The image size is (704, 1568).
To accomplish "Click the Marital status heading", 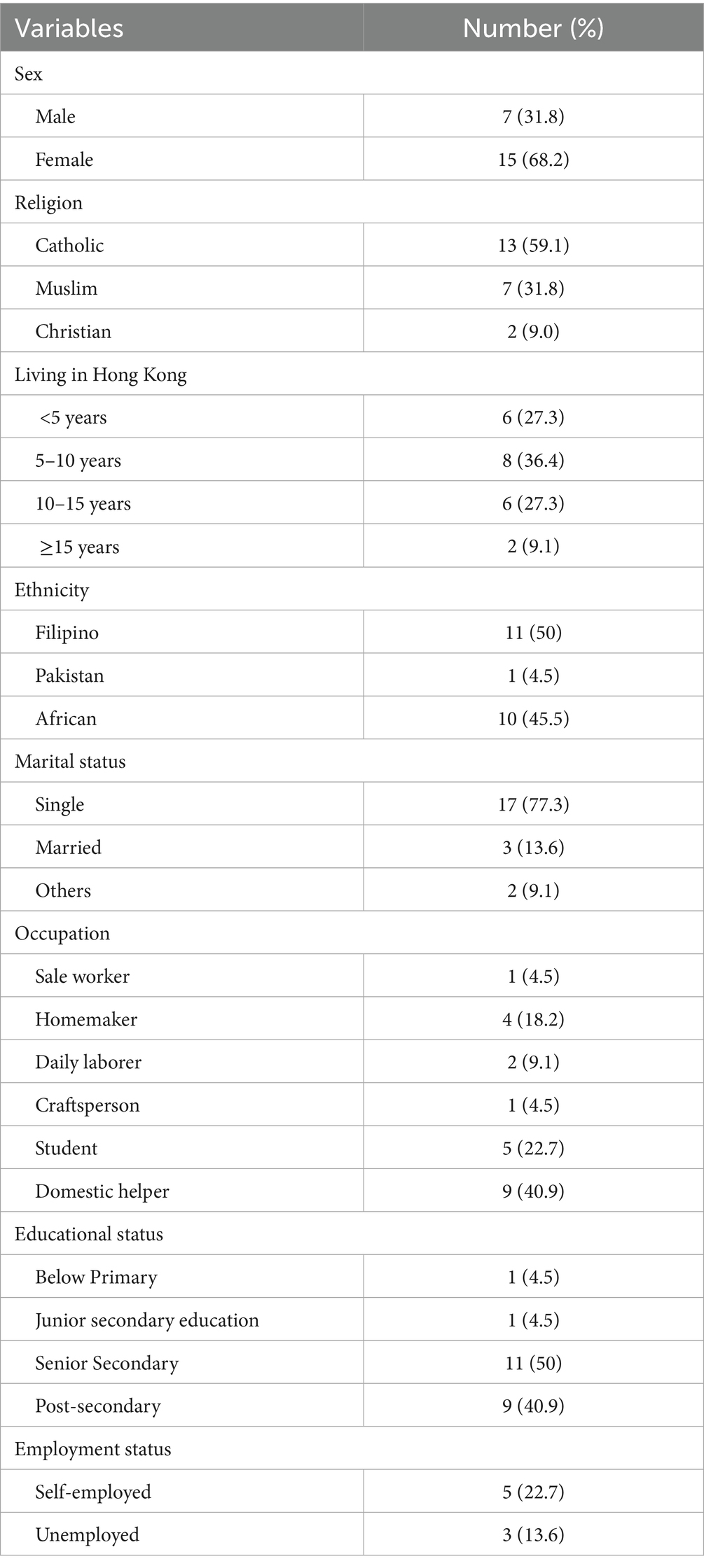I will (70, 762).
